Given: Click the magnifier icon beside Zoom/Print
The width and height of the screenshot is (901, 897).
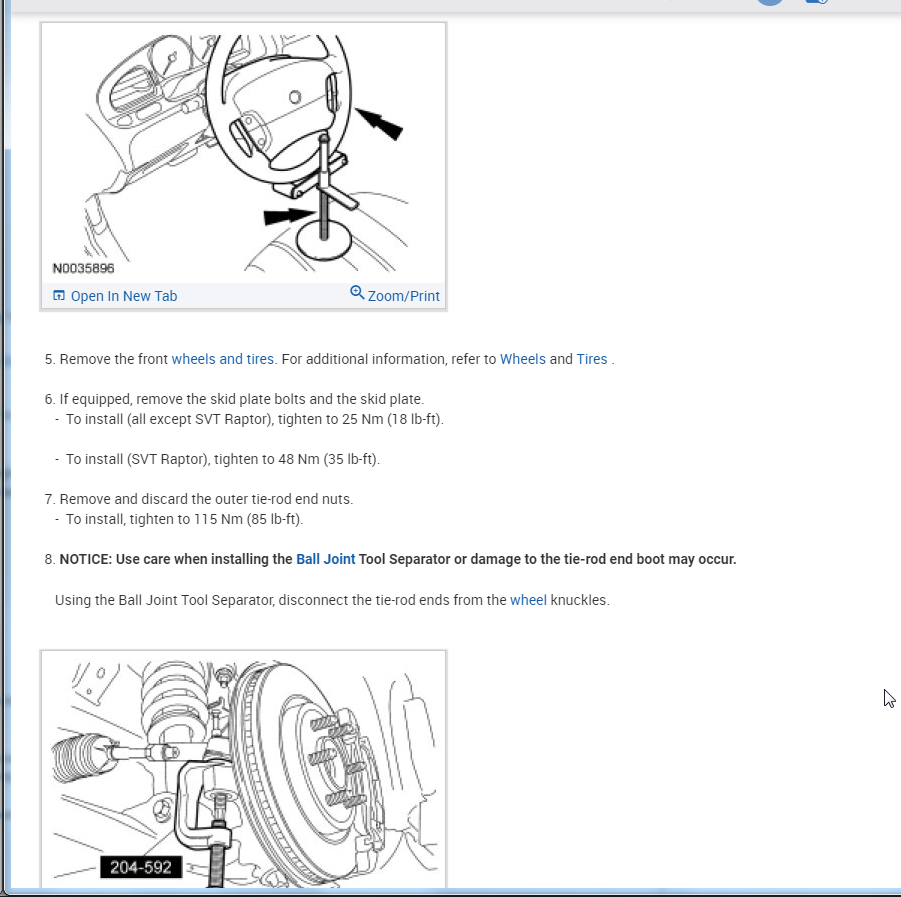Looking at the screenshot, I should click(357, 292).
